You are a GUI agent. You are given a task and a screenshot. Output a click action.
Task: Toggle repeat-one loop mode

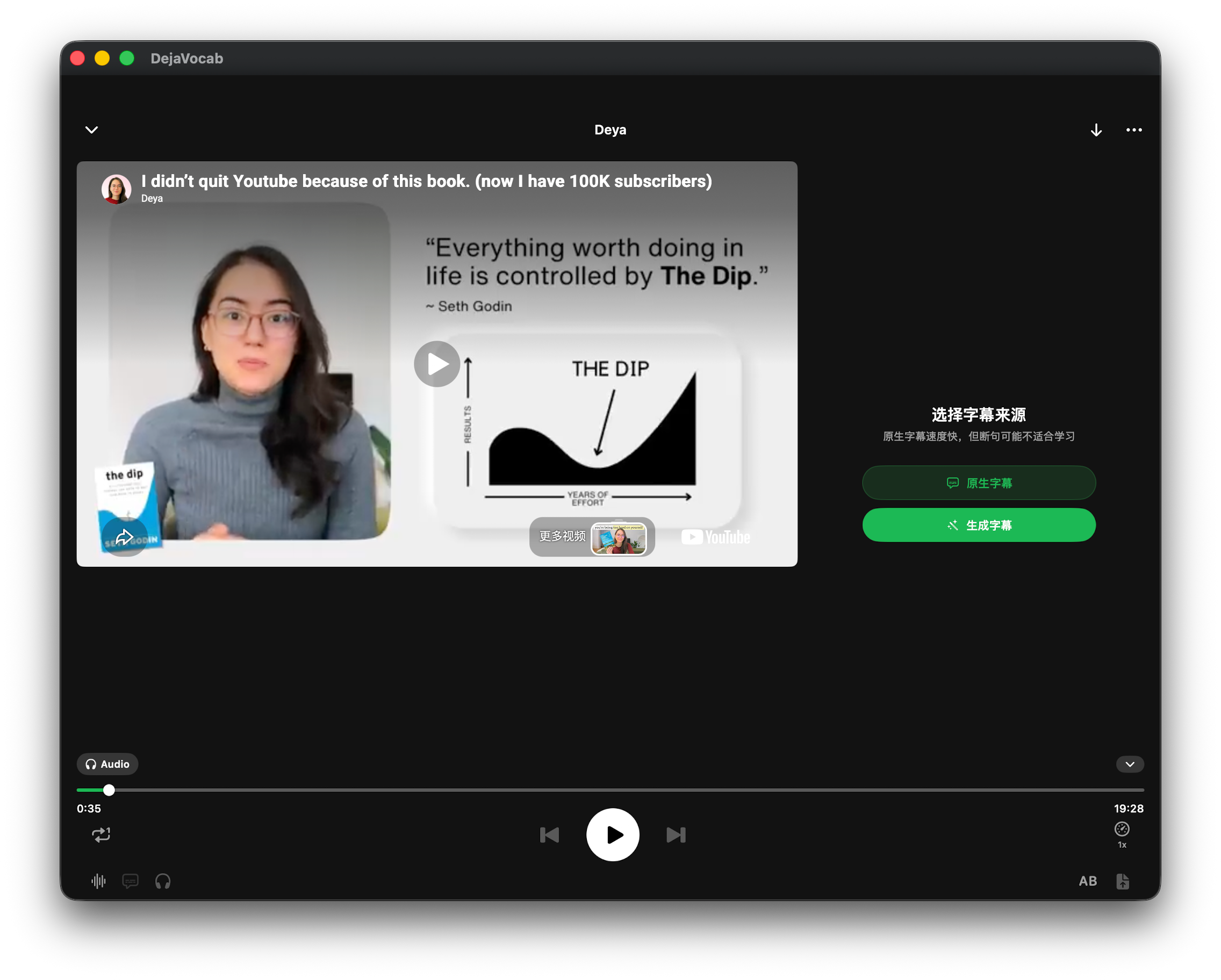click(x=102, y=834)
